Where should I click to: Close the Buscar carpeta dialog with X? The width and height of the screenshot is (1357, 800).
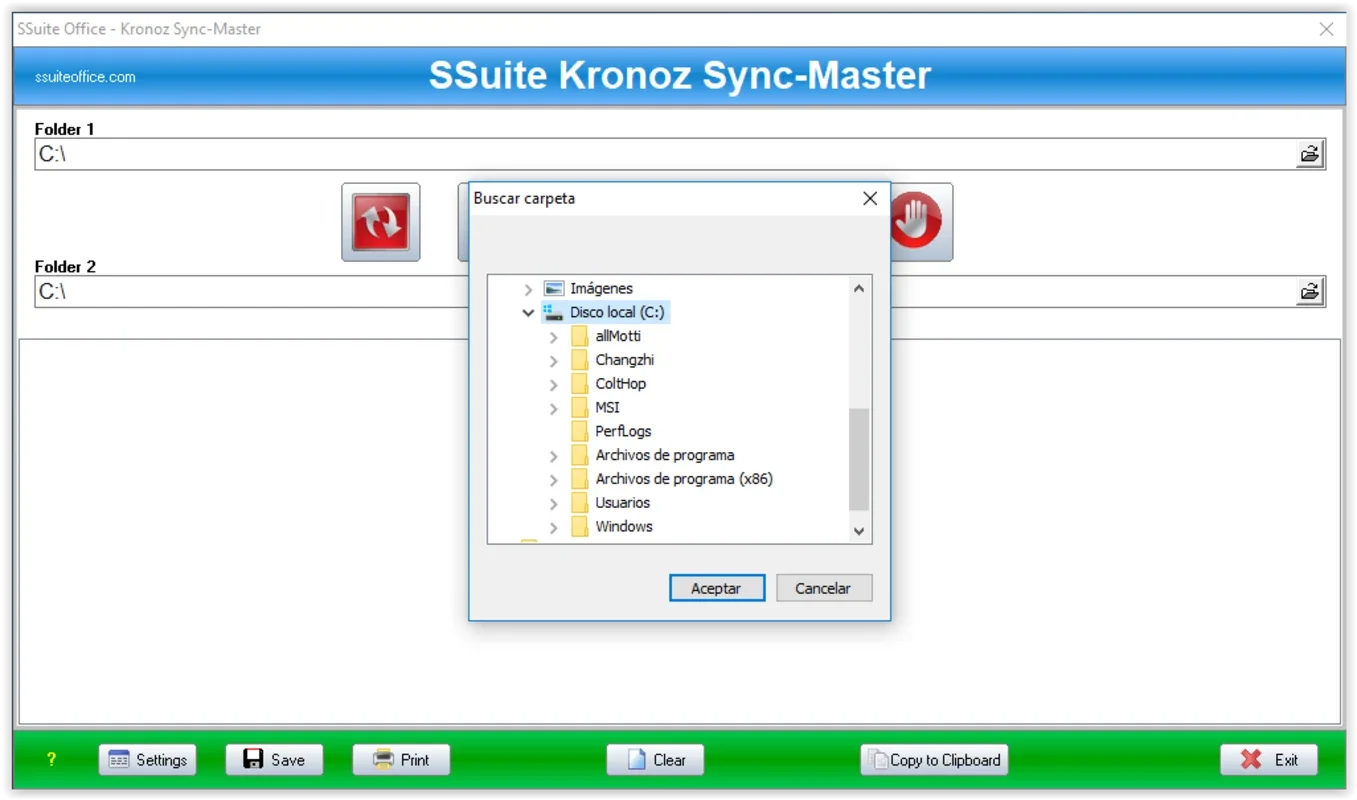pos(870,198)
